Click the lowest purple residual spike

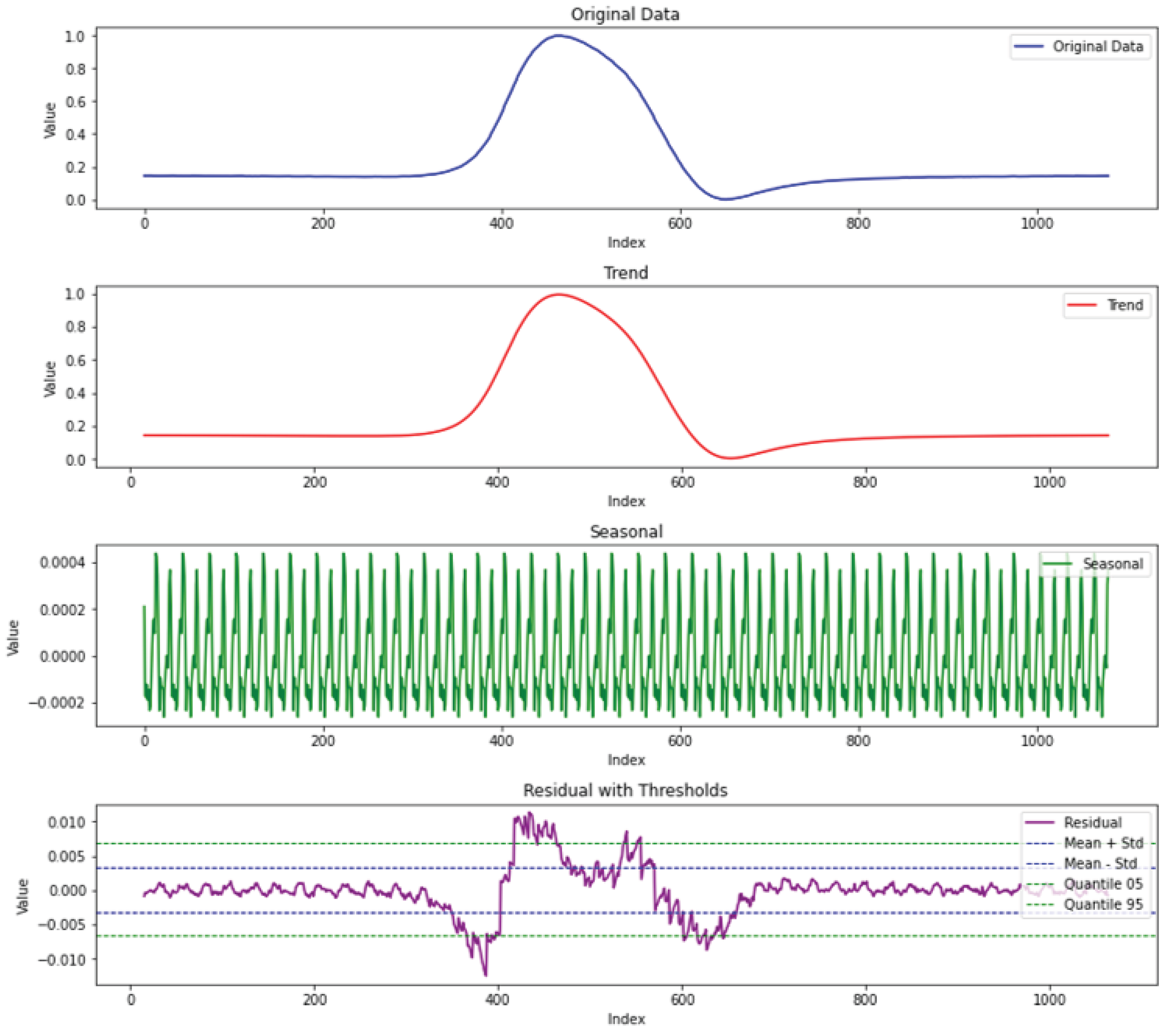tap(486, 974)
